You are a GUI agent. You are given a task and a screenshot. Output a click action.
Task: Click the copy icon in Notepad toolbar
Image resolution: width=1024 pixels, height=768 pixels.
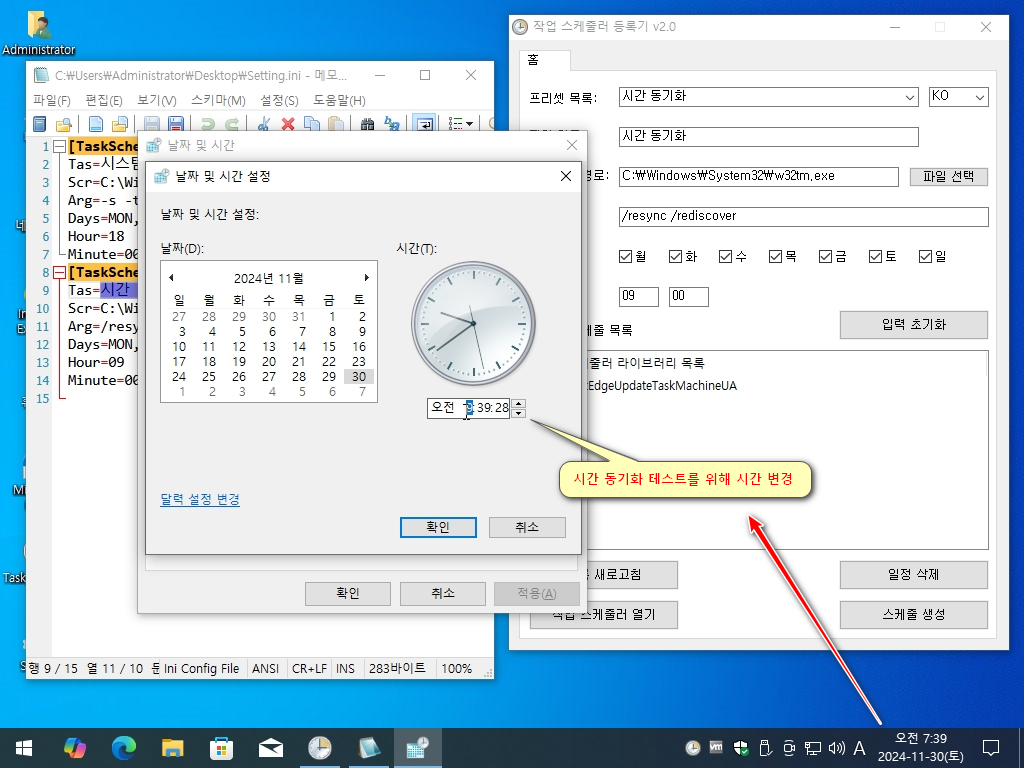(x=312, y=123)
